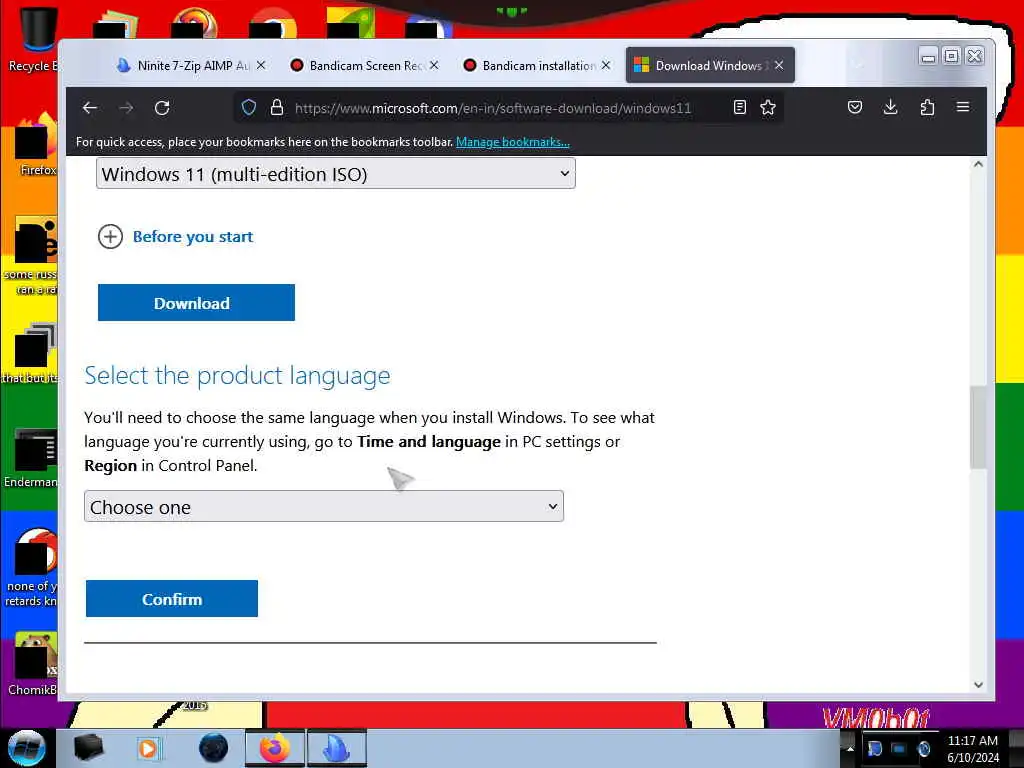This screenshot has height=768, width=1024.
Task: Select the 'that but its' desktop icon
Action: [31, 353]
